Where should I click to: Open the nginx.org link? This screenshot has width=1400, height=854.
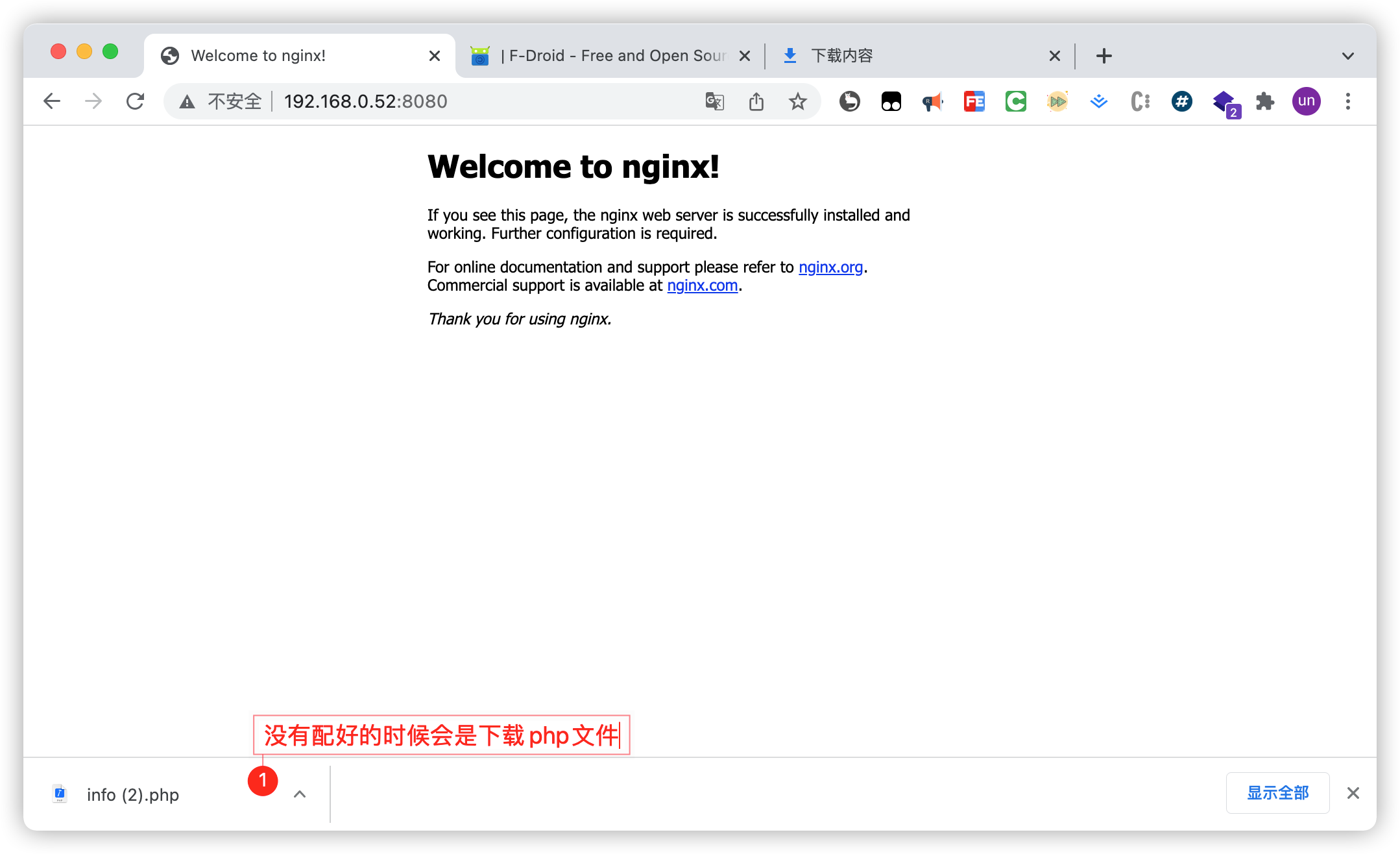pyautogui.click(x=830, y=267)
